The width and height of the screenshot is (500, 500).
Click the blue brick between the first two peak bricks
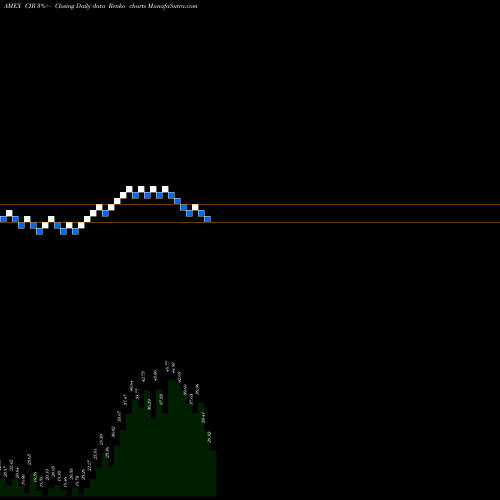[x=135, y=195]
